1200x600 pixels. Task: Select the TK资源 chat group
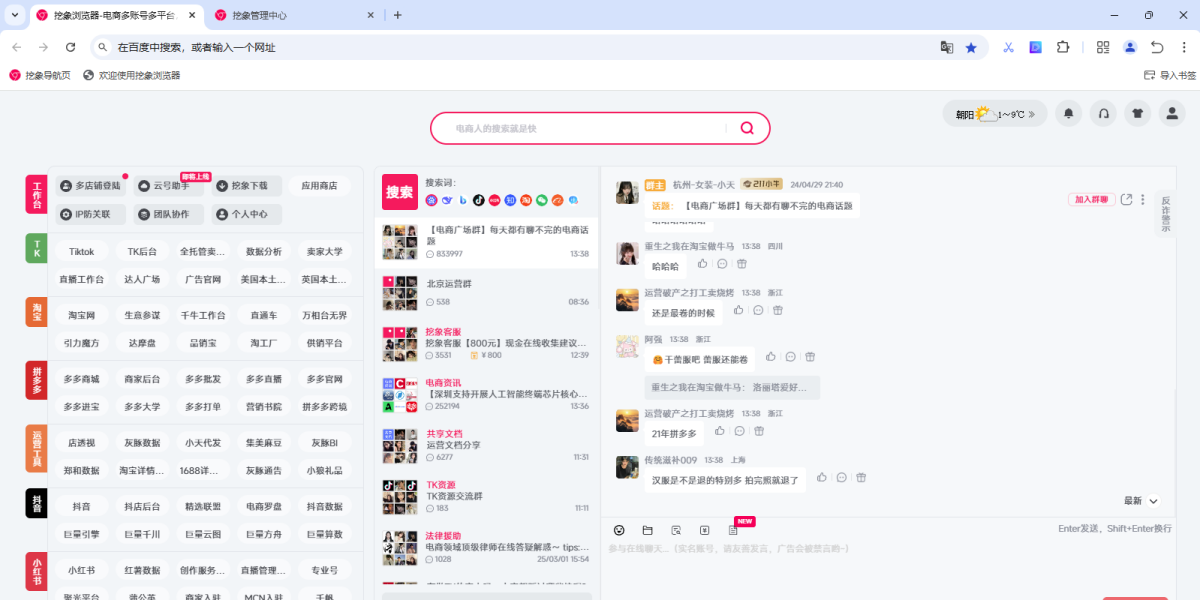[487, 496]
